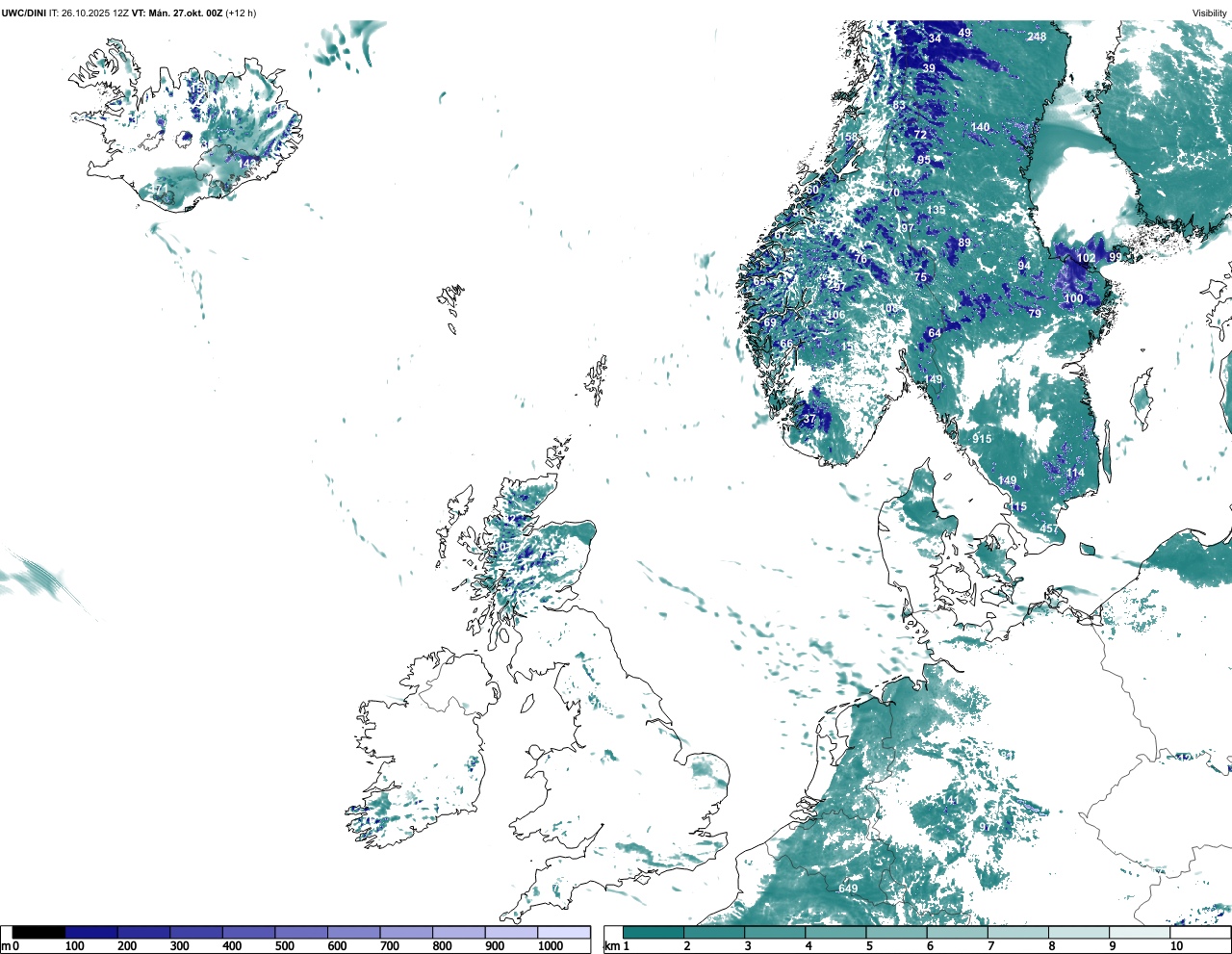Click the 'km' unit label in legend
Image resolution: width=1232 pixels, height=954 pixels.
612,946
